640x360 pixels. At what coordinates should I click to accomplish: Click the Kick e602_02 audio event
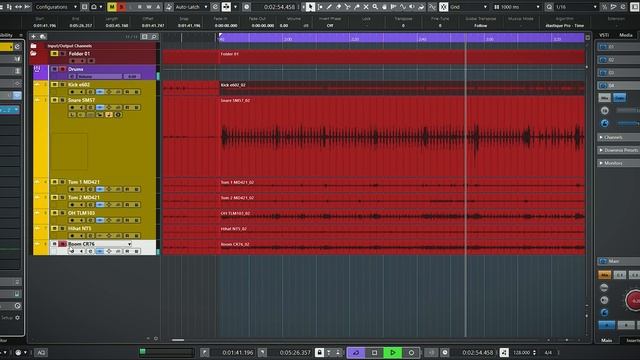pyautogui.click(x=402, y=88)
